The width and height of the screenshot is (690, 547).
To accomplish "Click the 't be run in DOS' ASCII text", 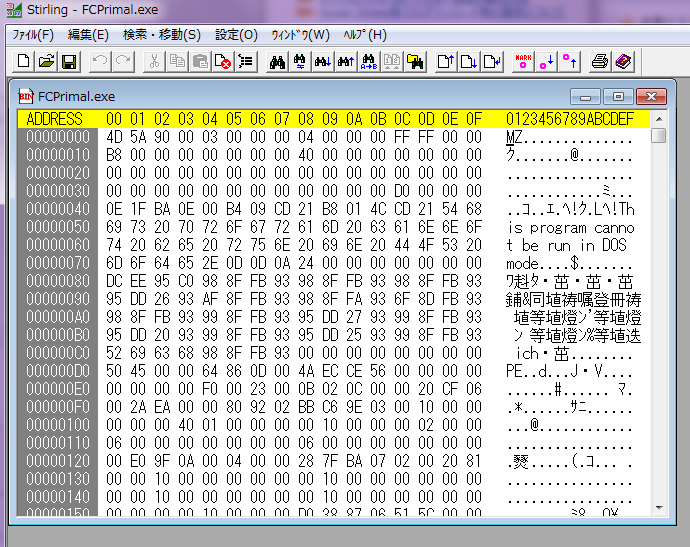I will coord(566,245).
